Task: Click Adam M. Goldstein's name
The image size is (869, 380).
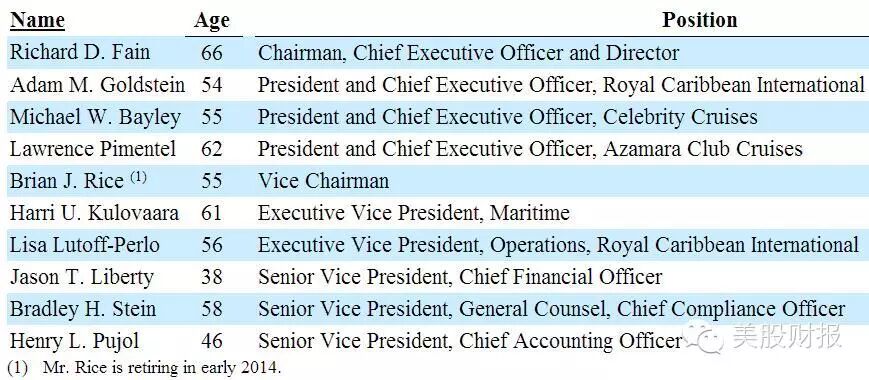Action: point(98,85)
